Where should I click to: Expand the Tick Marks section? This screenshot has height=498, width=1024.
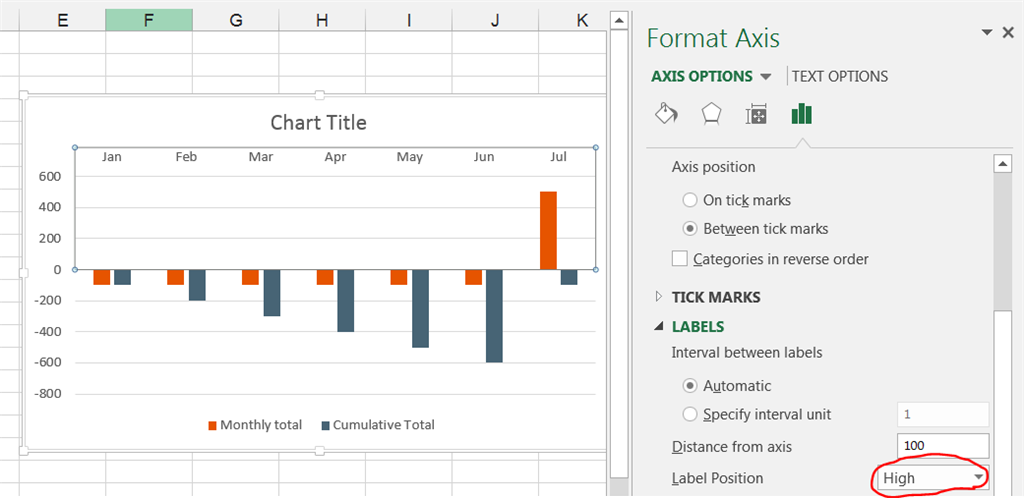pos(659,297)
